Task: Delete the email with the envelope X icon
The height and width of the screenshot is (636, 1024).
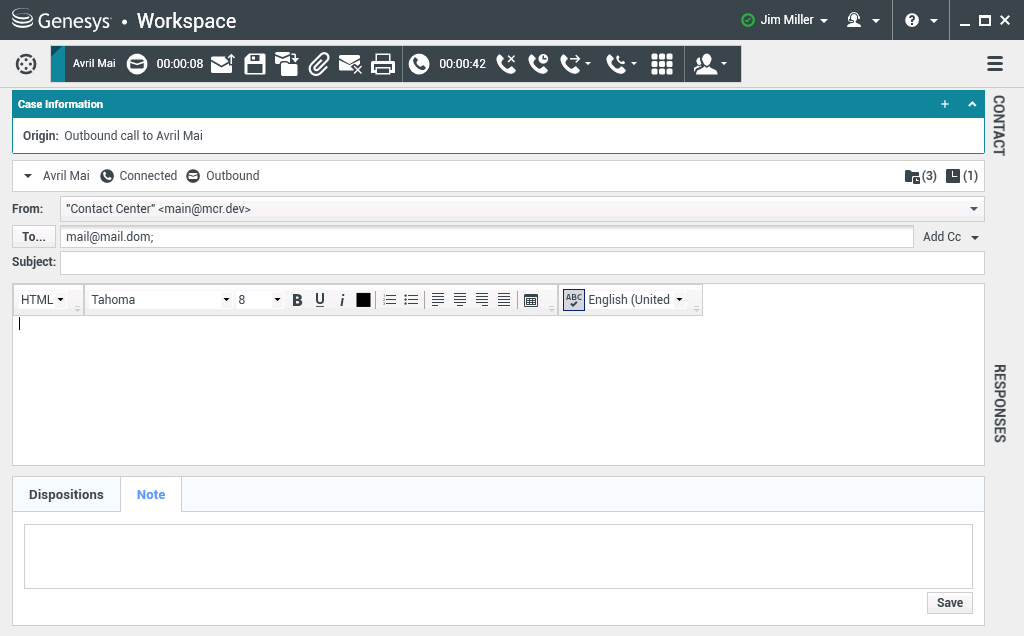Action: point(350,64)
